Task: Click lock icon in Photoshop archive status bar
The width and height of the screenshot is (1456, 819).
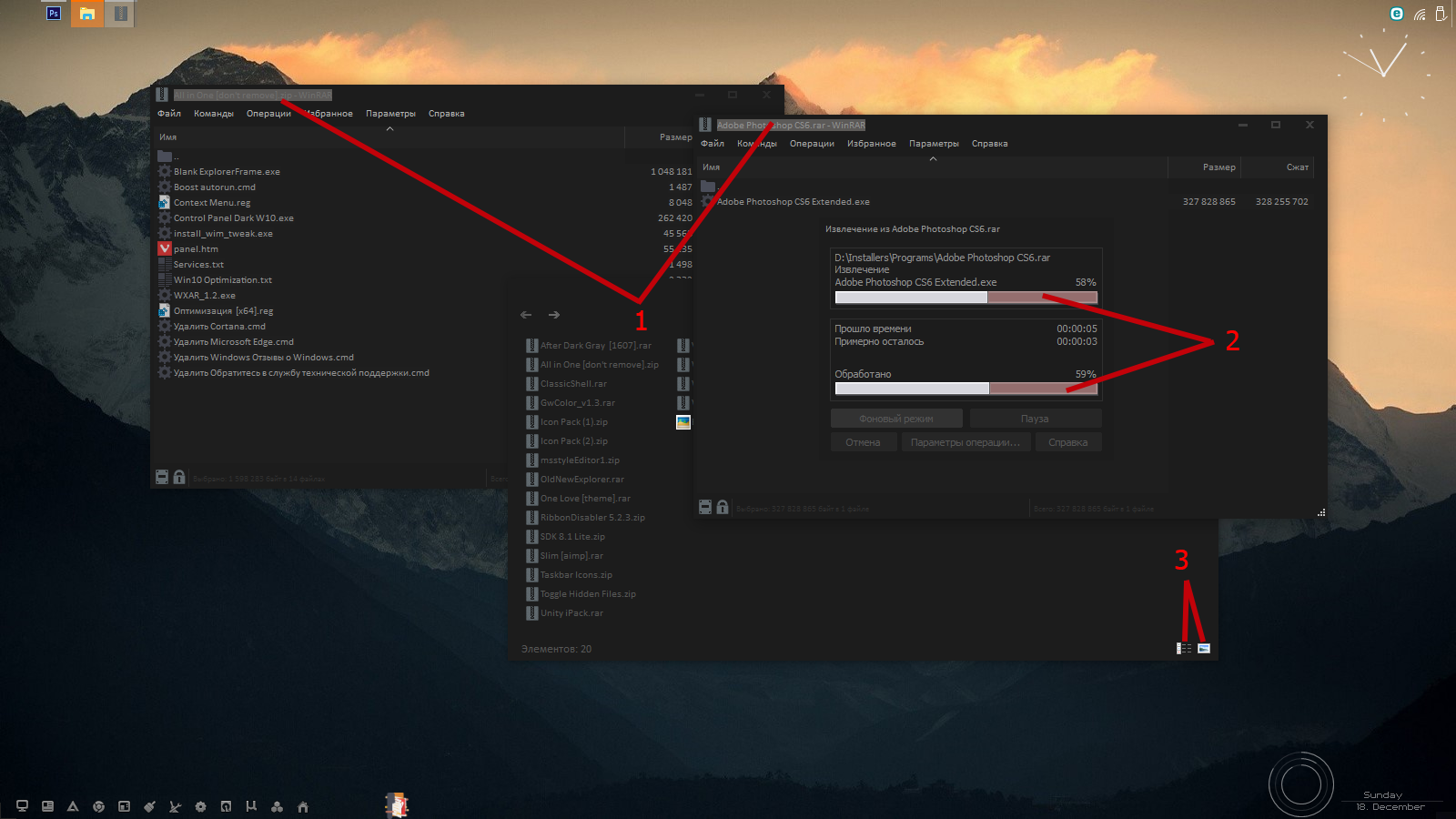Action: 723,507
